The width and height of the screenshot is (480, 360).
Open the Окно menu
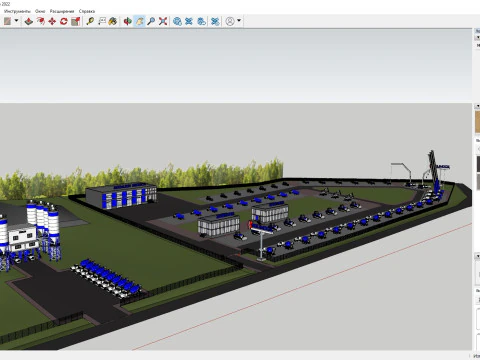pos(40,11)
